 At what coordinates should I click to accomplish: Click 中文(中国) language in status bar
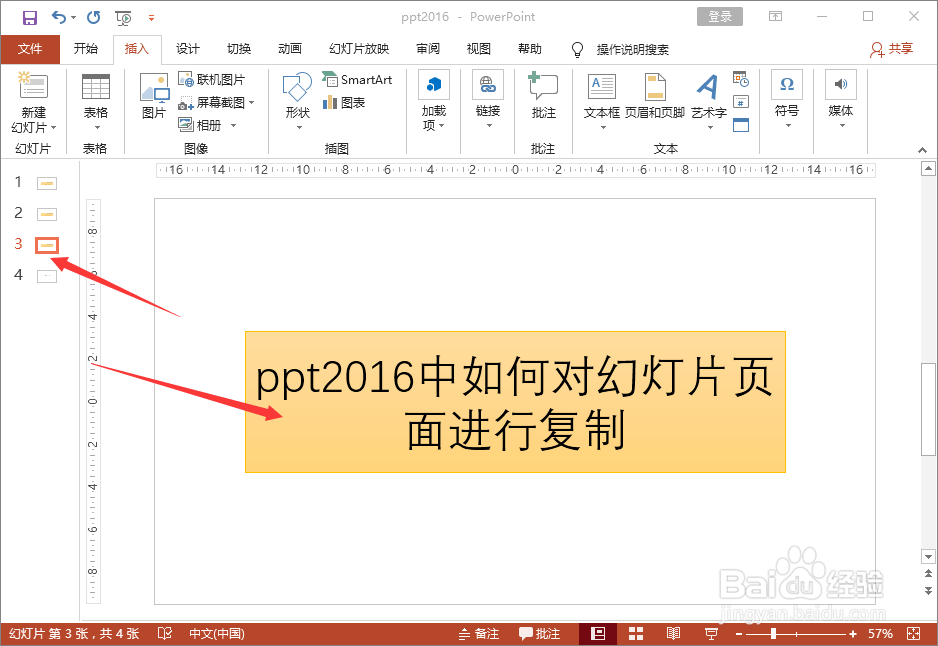pyautogui.click(x=217, y=633)
